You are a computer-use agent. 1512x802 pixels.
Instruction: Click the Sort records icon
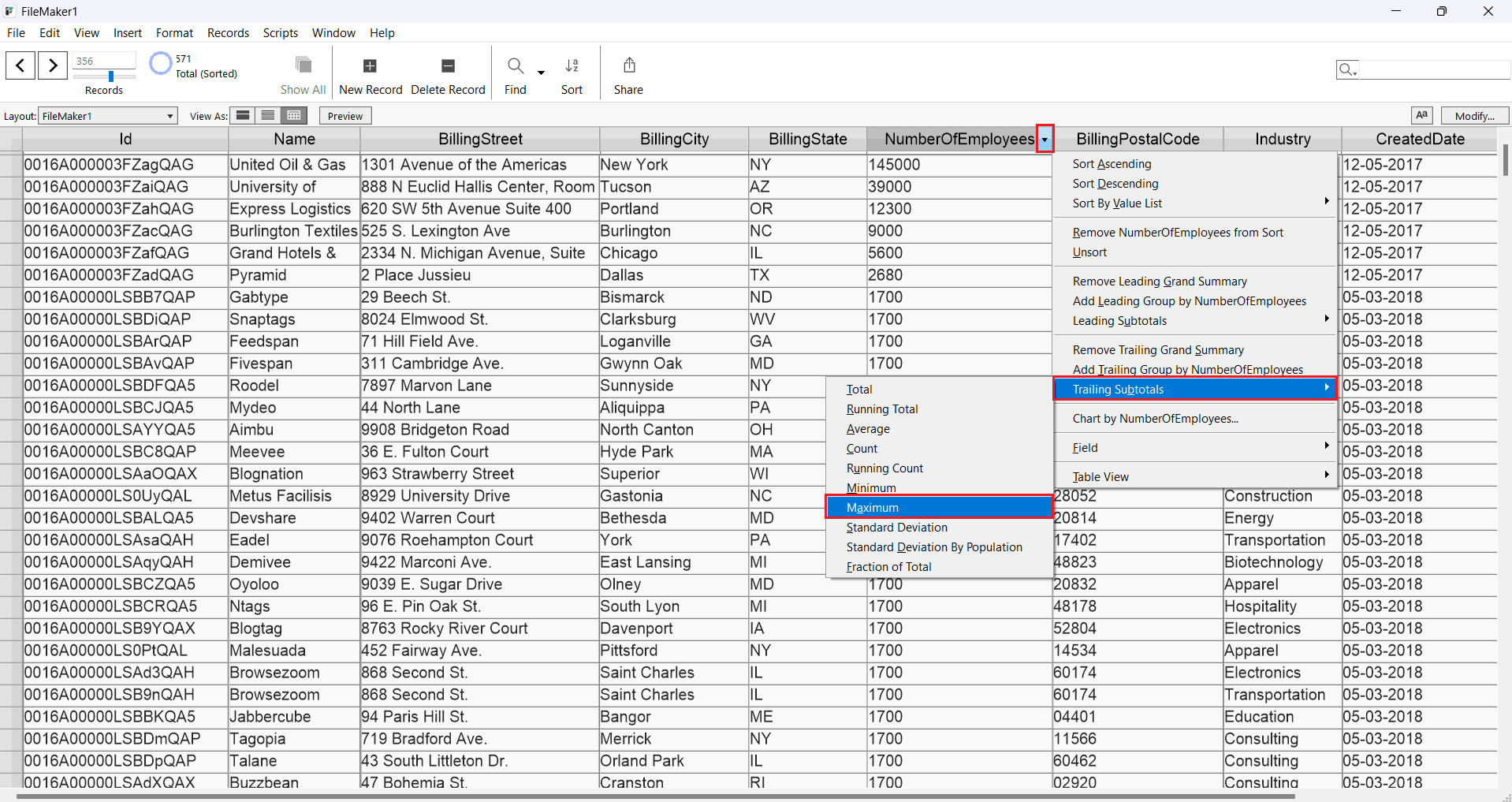[572, 66]
